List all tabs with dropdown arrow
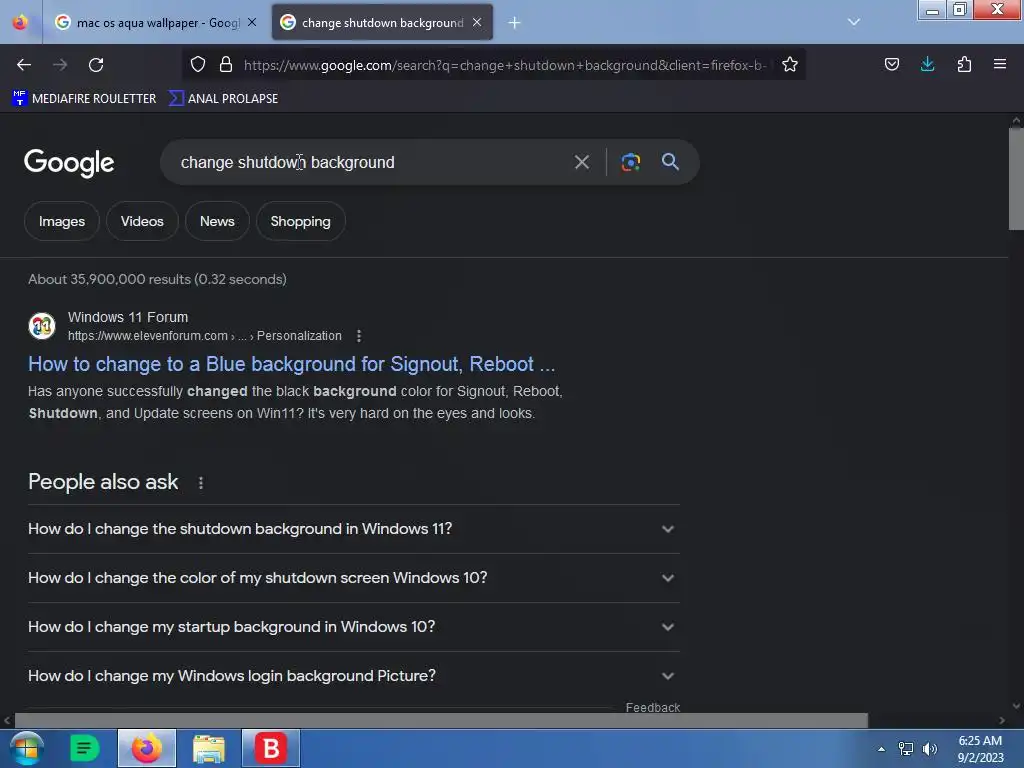The height and width of the screenshot is (768, 1024). click(x=854, y=22)
